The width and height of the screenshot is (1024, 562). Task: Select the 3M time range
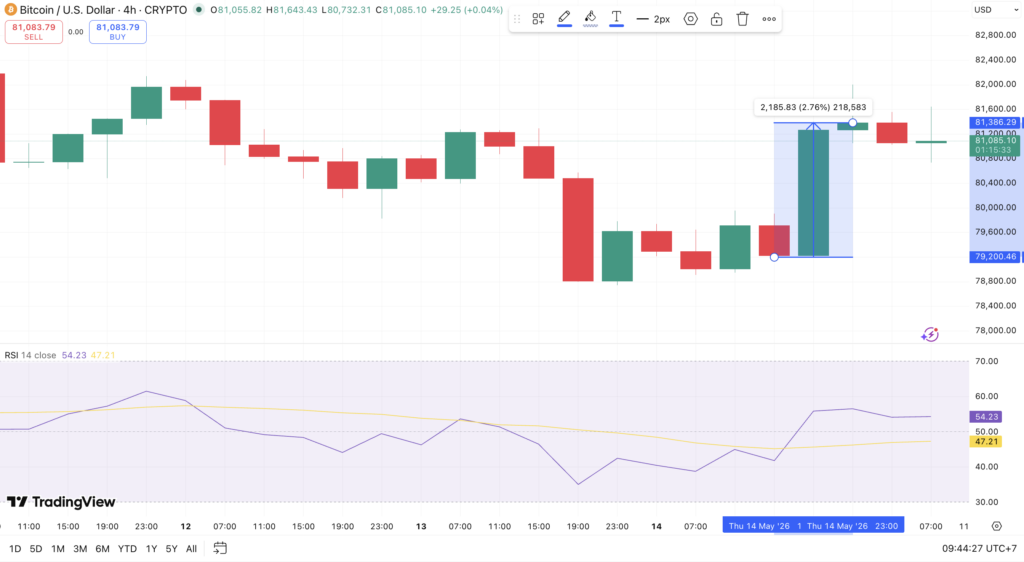pos(80,549)
